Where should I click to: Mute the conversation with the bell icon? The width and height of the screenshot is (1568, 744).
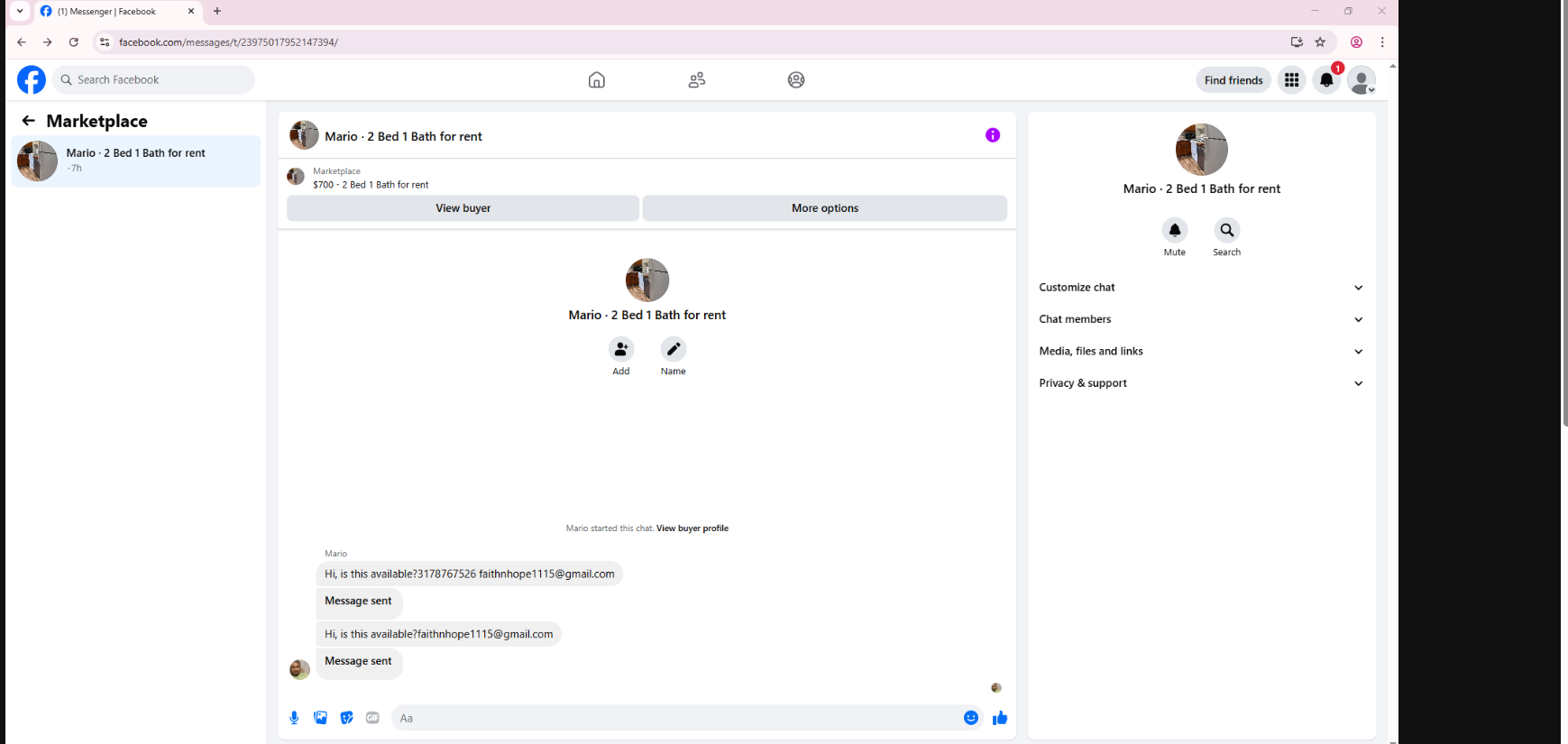tap(1175, 230)
